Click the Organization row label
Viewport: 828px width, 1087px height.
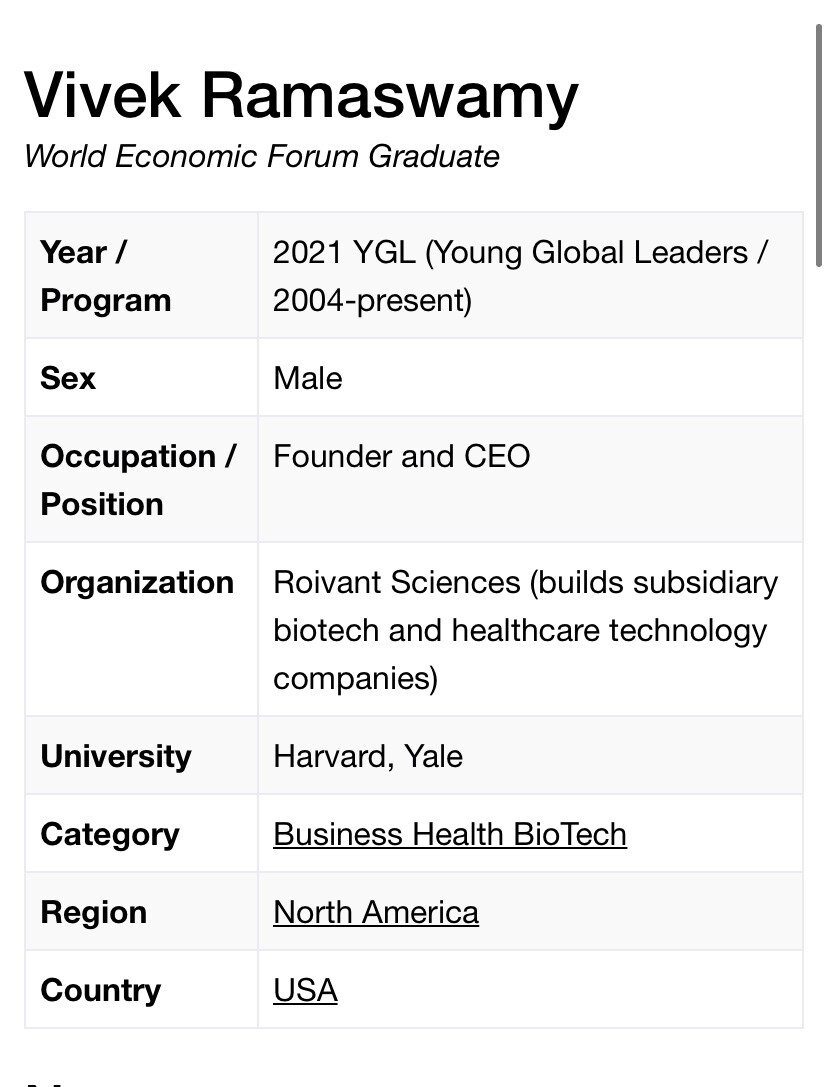137,582
